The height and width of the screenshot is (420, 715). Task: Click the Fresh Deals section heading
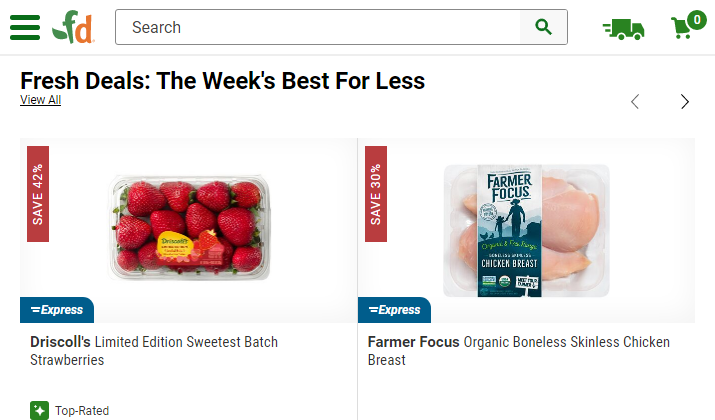(x=222, y=80)
